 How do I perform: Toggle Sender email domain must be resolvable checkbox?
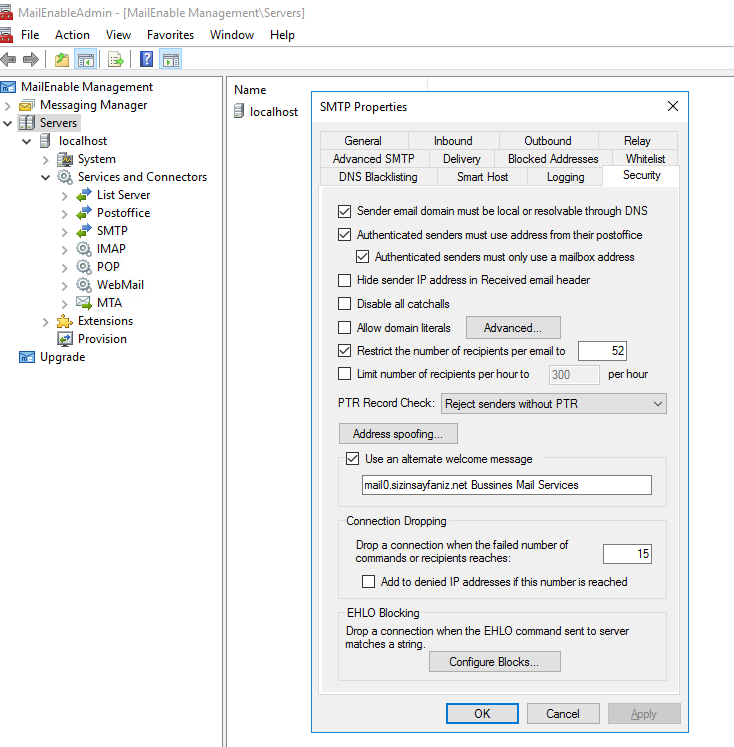pos(344,211)
